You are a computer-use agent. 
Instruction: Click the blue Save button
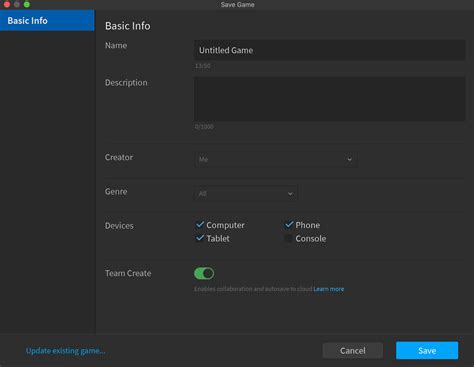(427, 351)
